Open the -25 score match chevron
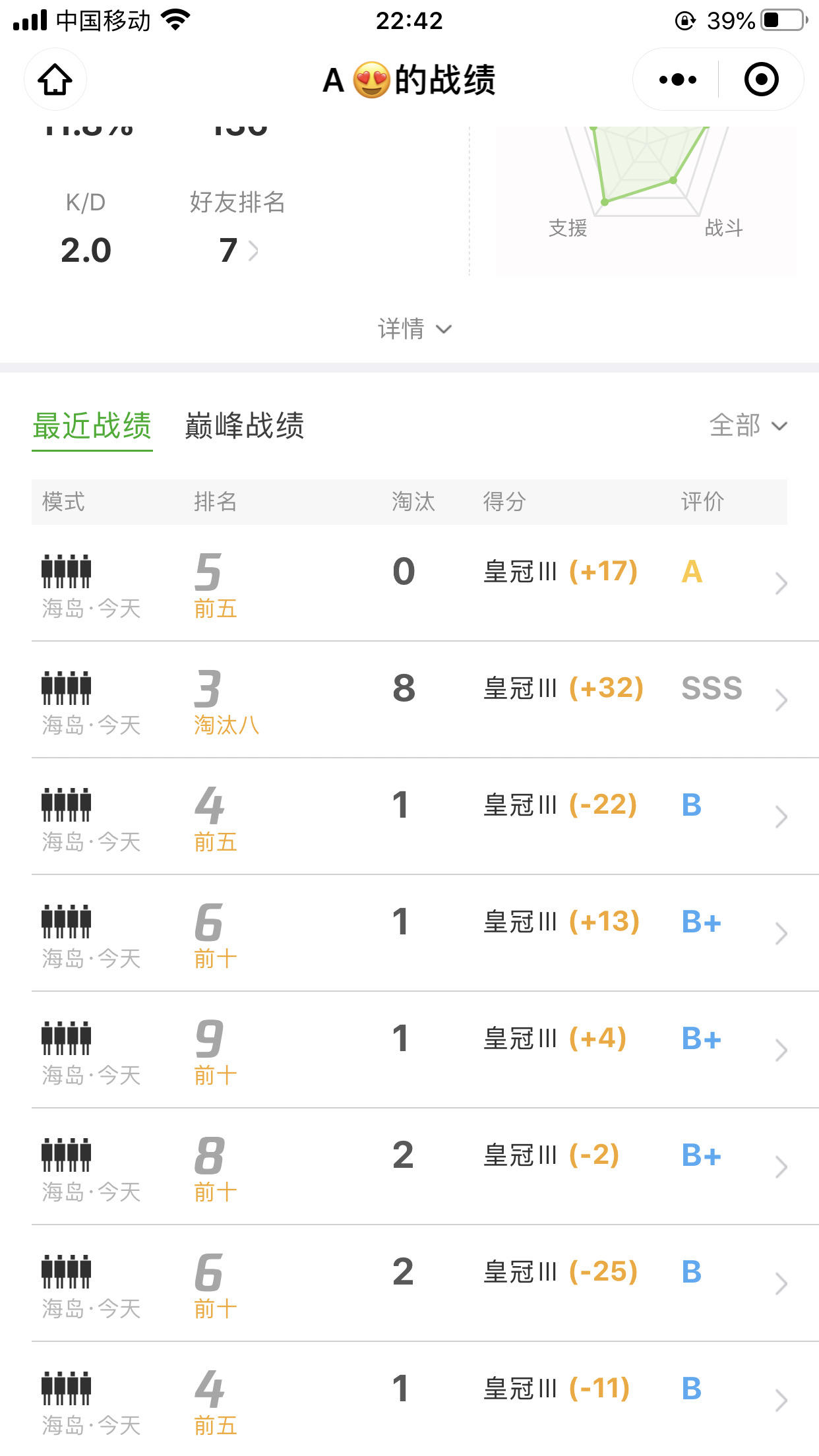This screenshot has width=819, height=1456. coord(781,1283)
